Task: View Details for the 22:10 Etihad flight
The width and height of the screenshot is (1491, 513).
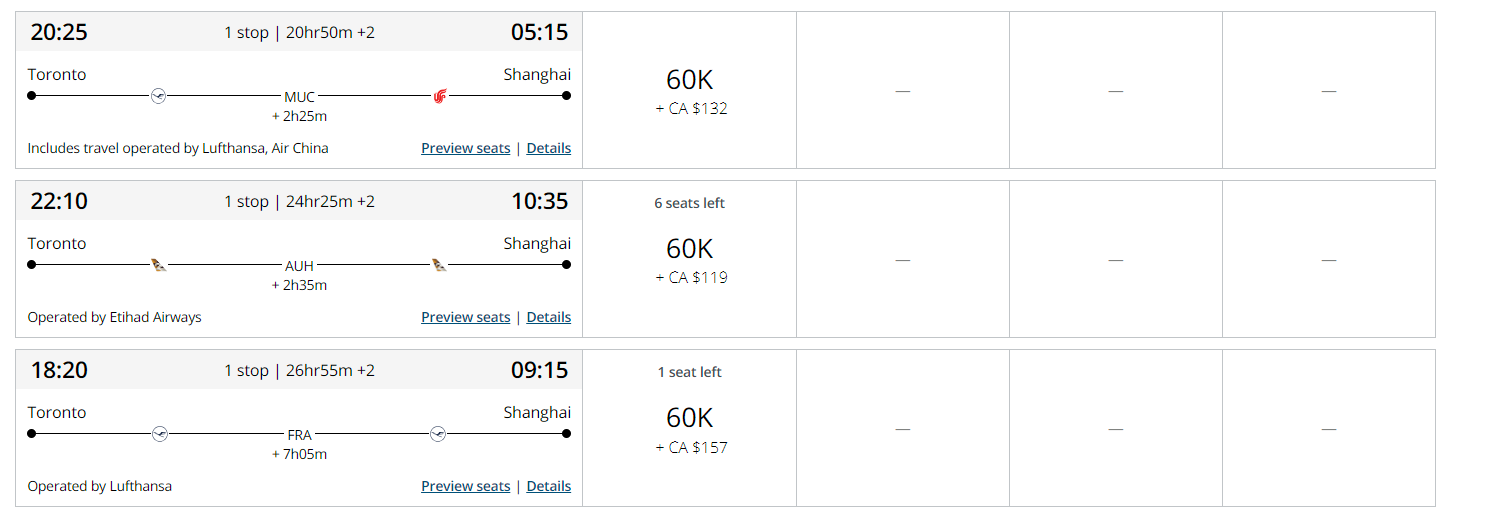Action: click(x=549, y=317)
